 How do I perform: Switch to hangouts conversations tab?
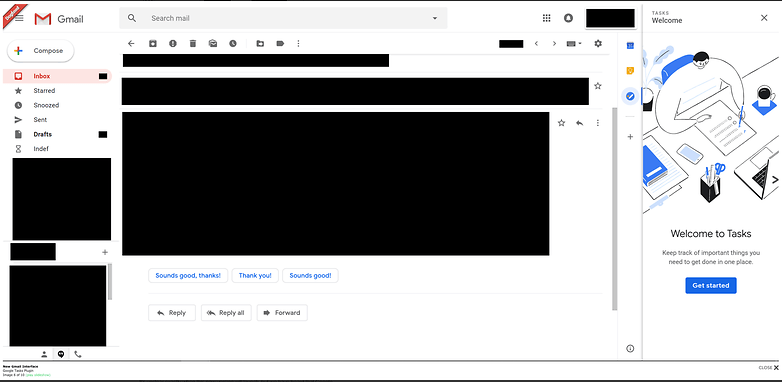coord(61,354)
